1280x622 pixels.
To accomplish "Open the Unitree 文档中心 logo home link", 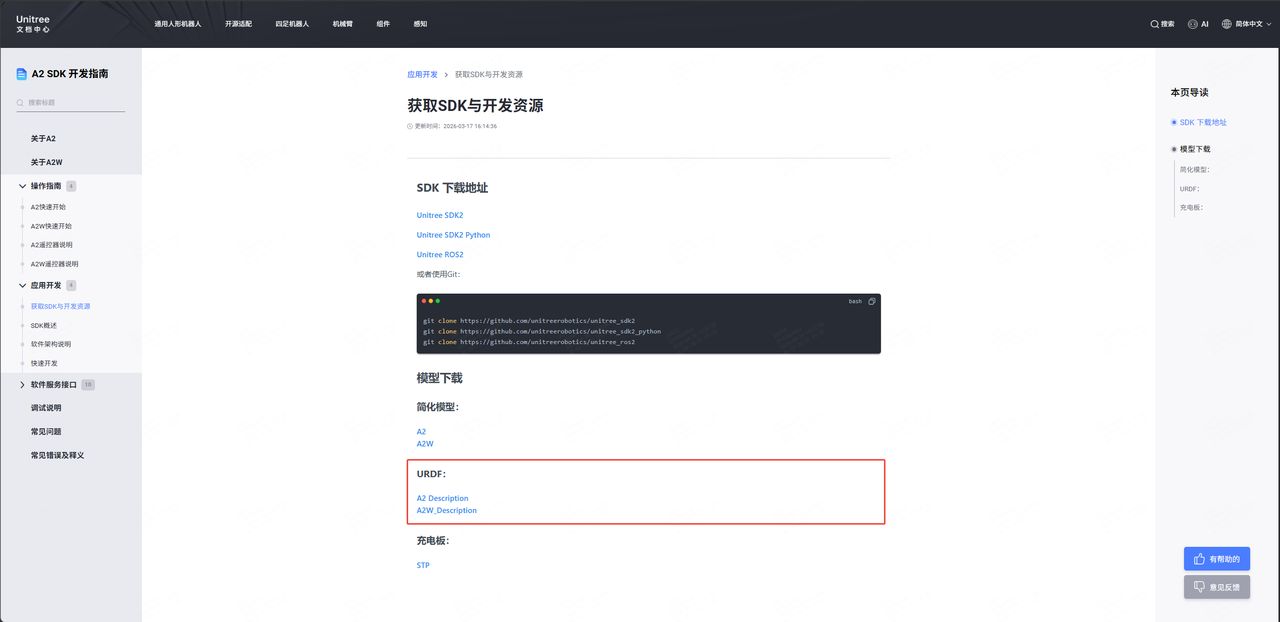I will (x=33, y=23).
